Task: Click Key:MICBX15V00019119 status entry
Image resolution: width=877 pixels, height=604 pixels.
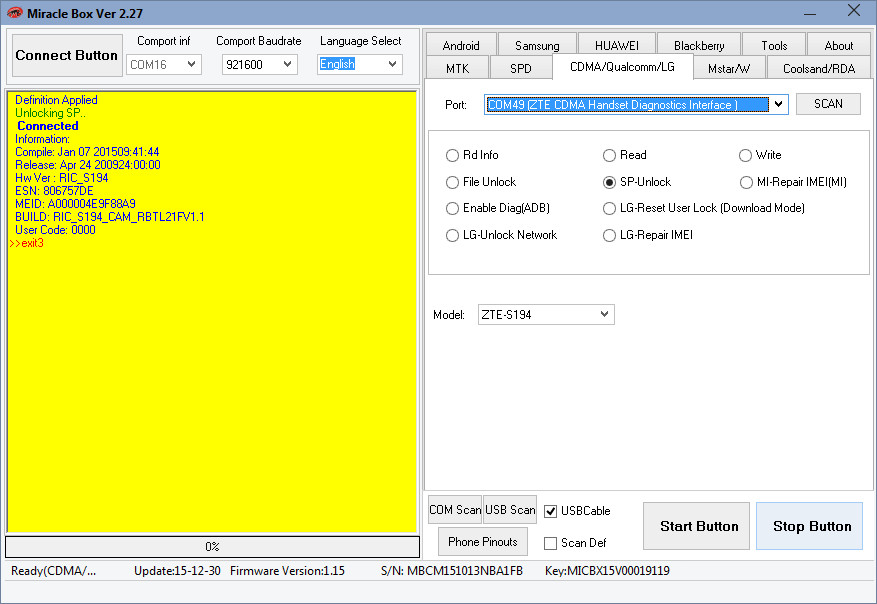Action: coord(607,570)
